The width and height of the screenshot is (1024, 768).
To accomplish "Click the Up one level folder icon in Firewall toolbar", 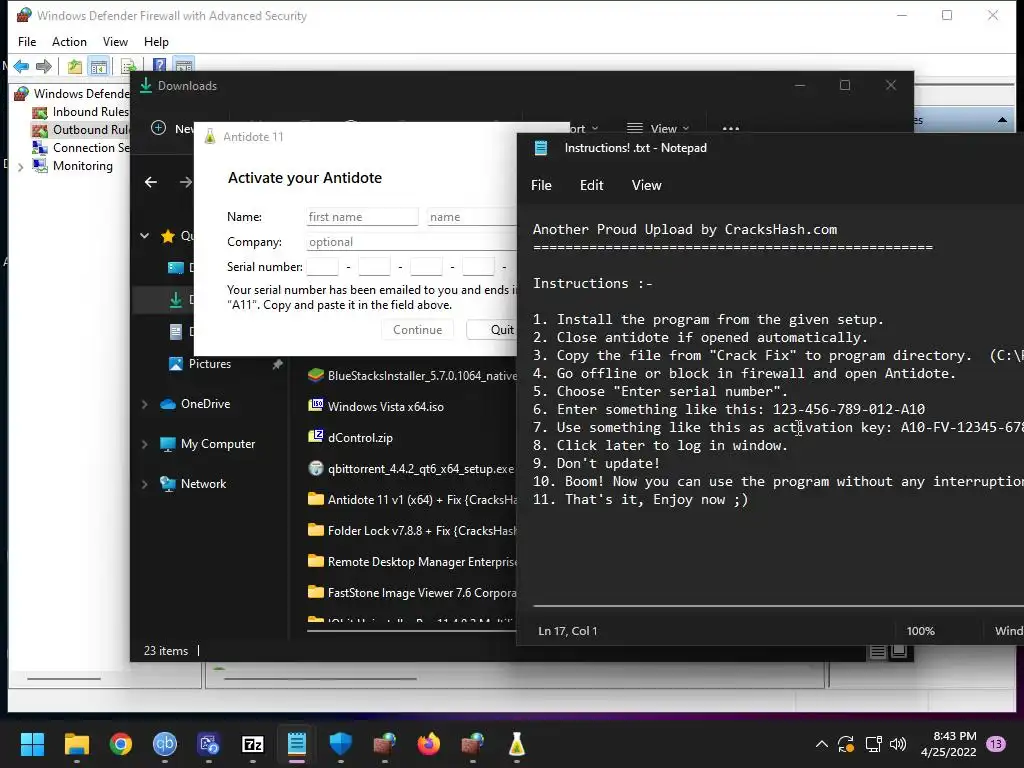I will click(x=74, y=66).
